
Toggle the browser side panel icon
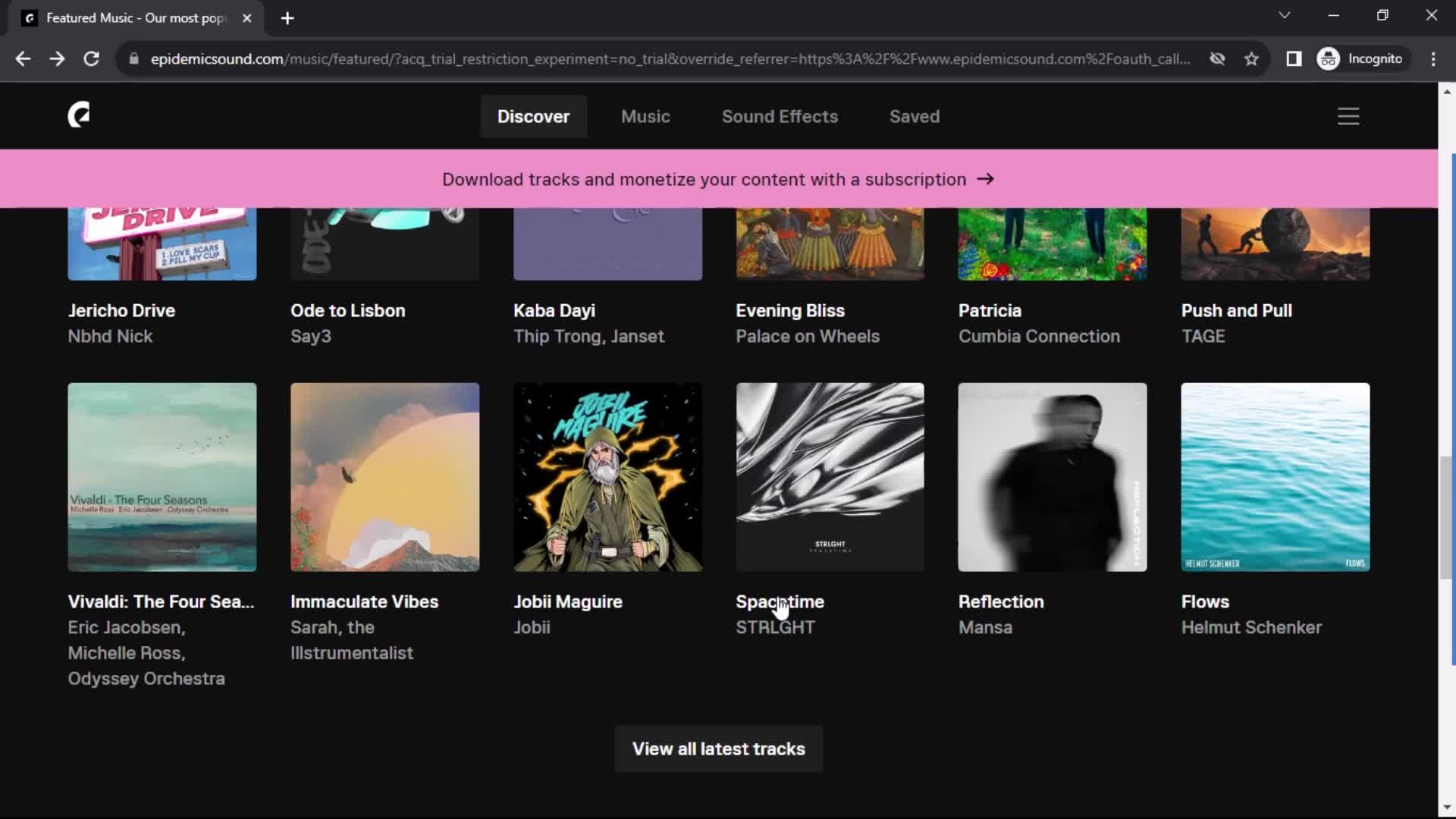[x=1294, y=58]
